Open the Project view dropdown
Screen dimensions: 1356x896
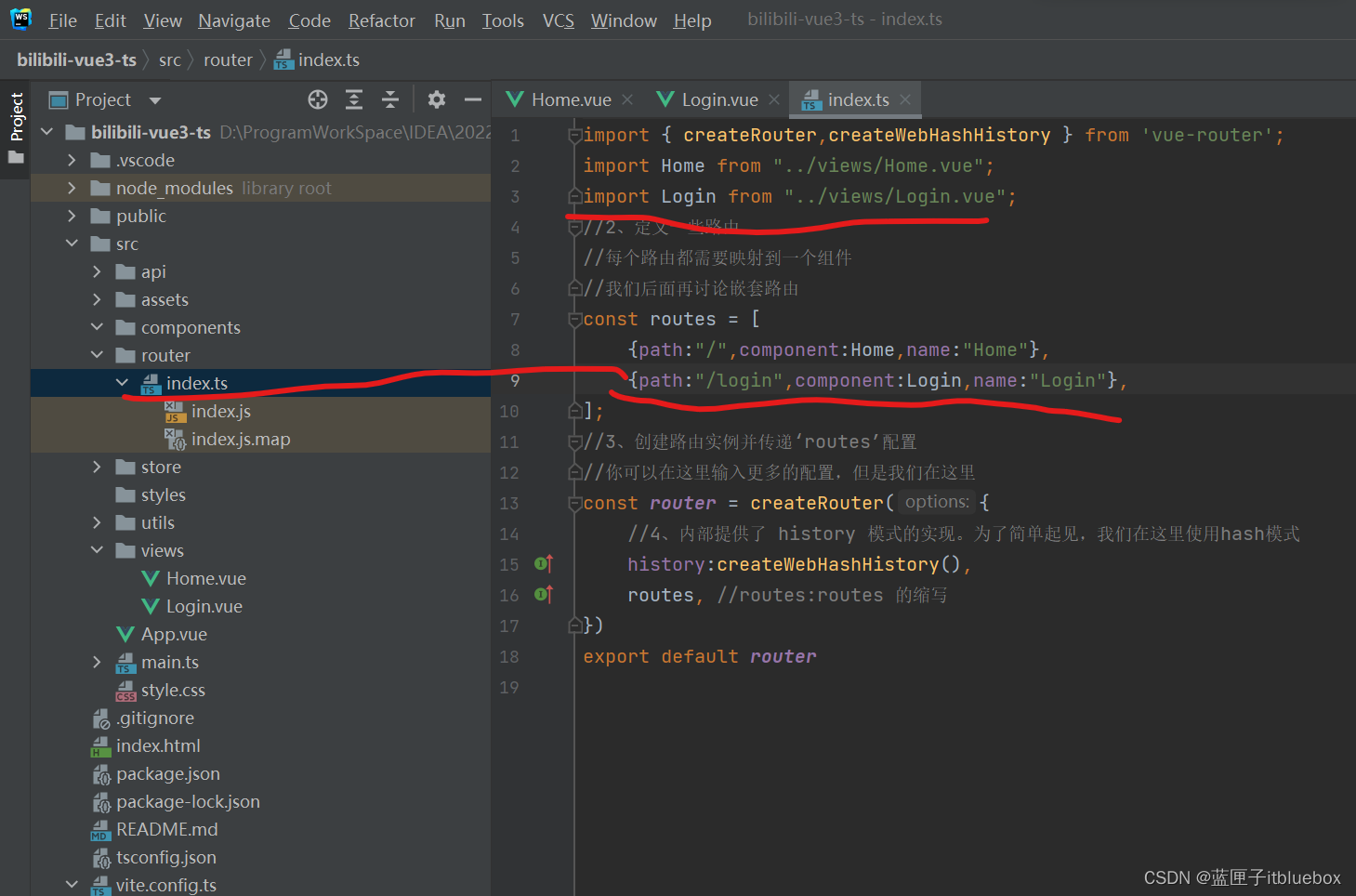[x=155, y=100]
